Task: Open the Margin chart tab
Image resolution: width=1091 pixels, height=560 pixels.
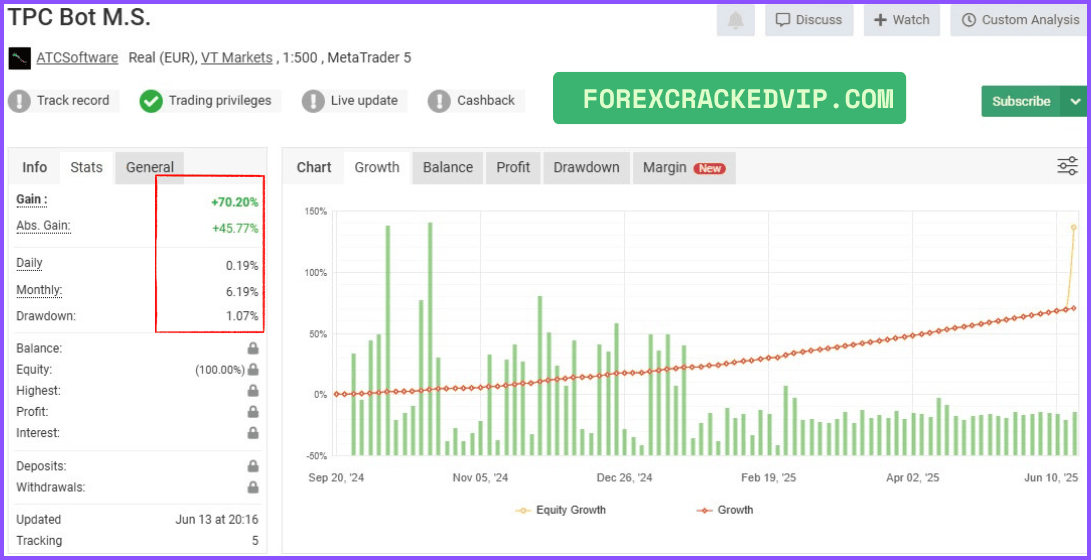Action: tap(684, 168)
